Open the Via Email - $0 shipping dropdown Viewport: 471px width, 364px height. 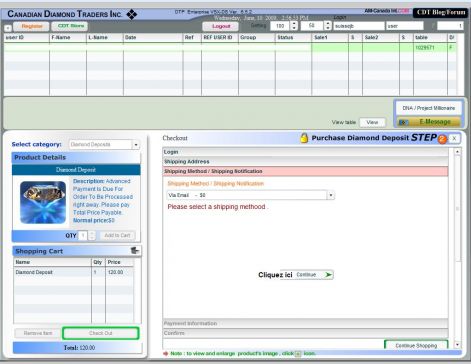[x=250, y=195]
